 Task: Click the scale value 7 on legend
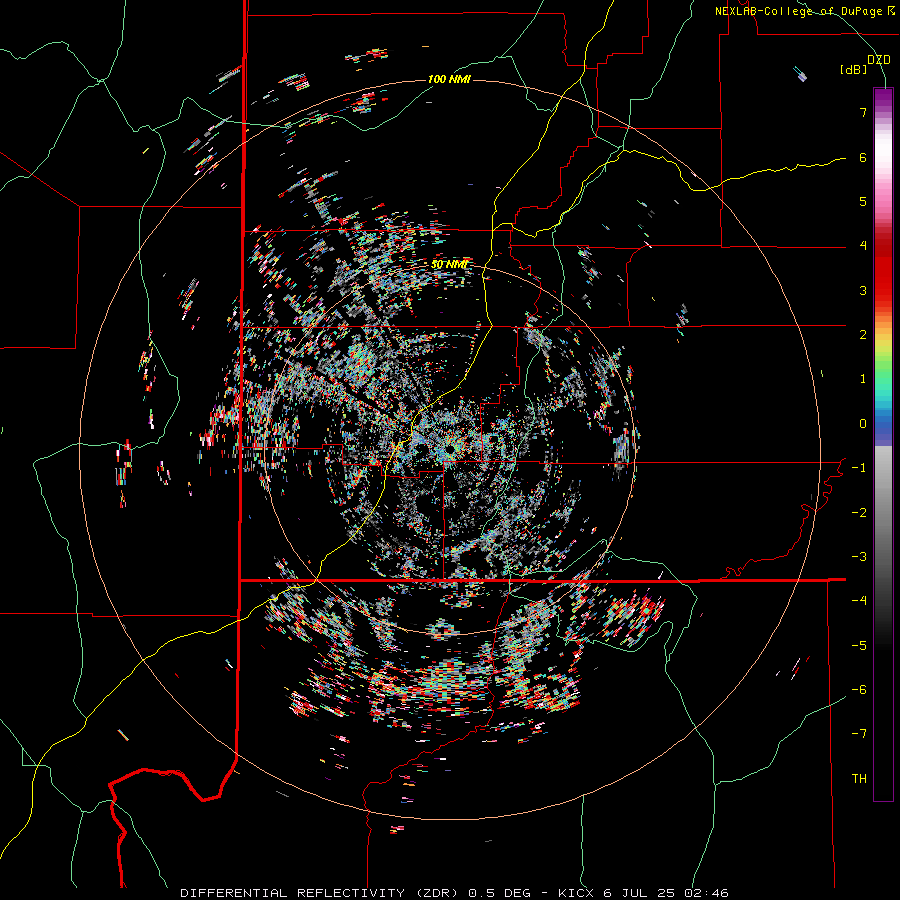pos(863,112)
